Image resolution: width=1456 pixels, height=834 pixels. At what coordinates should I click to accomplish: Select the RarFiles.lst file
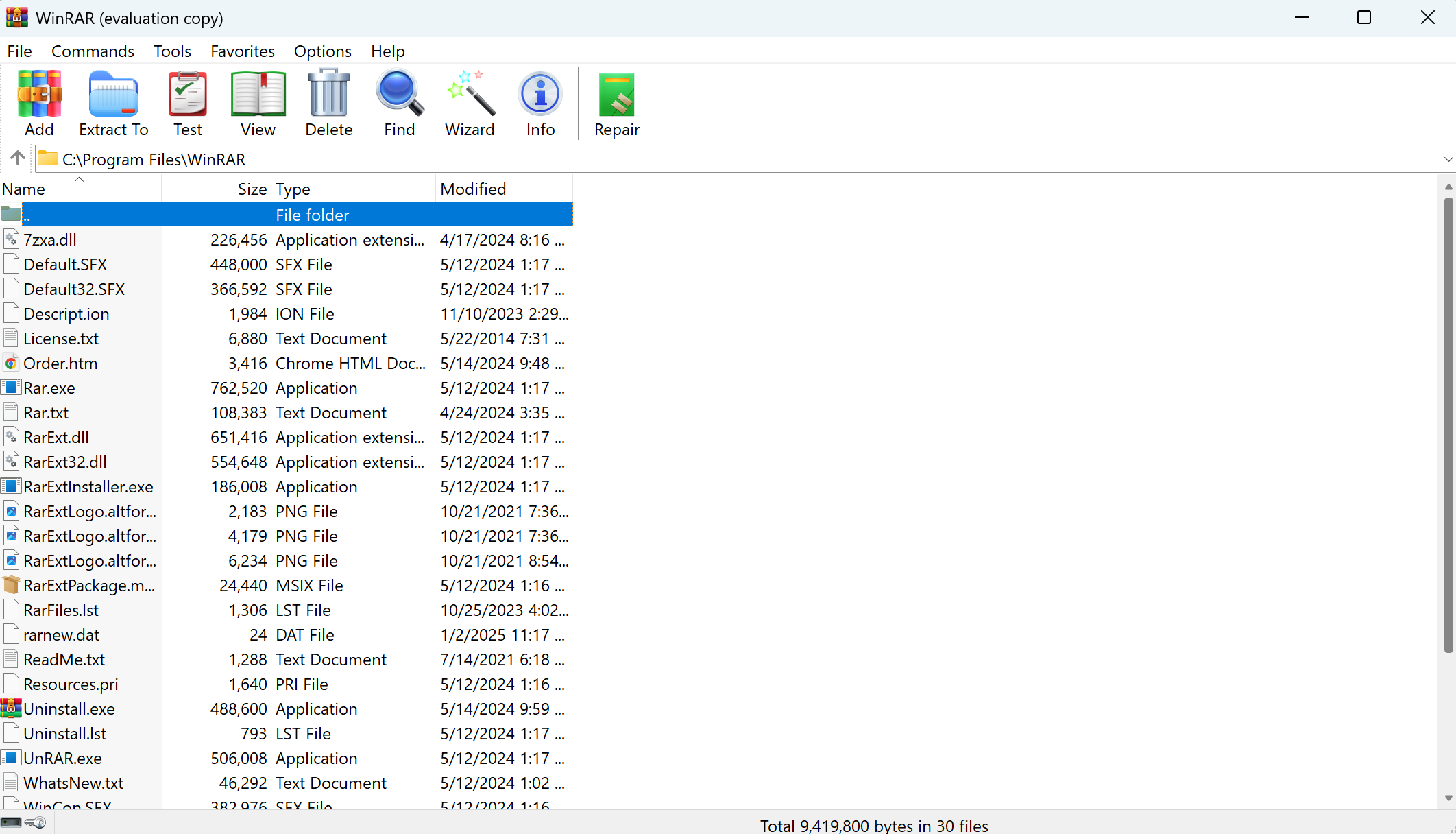point(61,610)
